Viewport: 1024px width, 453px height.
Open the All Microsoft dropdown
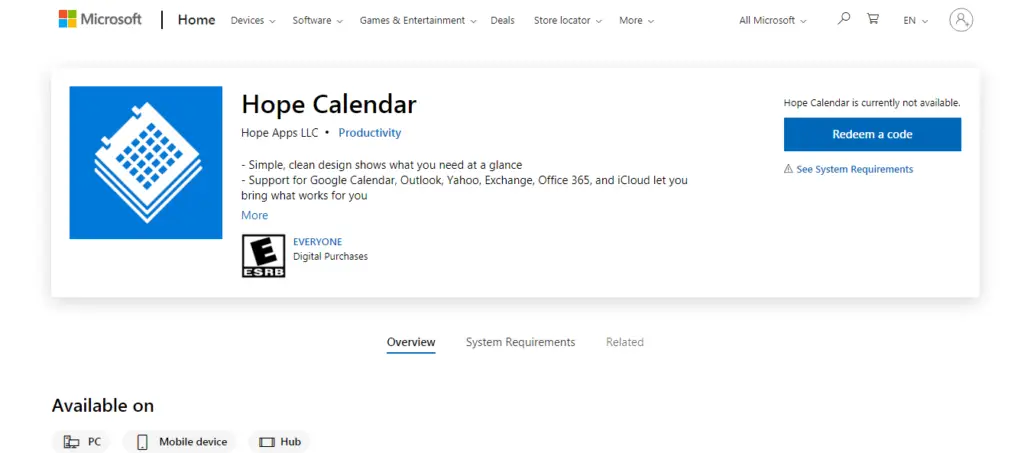[x=773, y=20]
